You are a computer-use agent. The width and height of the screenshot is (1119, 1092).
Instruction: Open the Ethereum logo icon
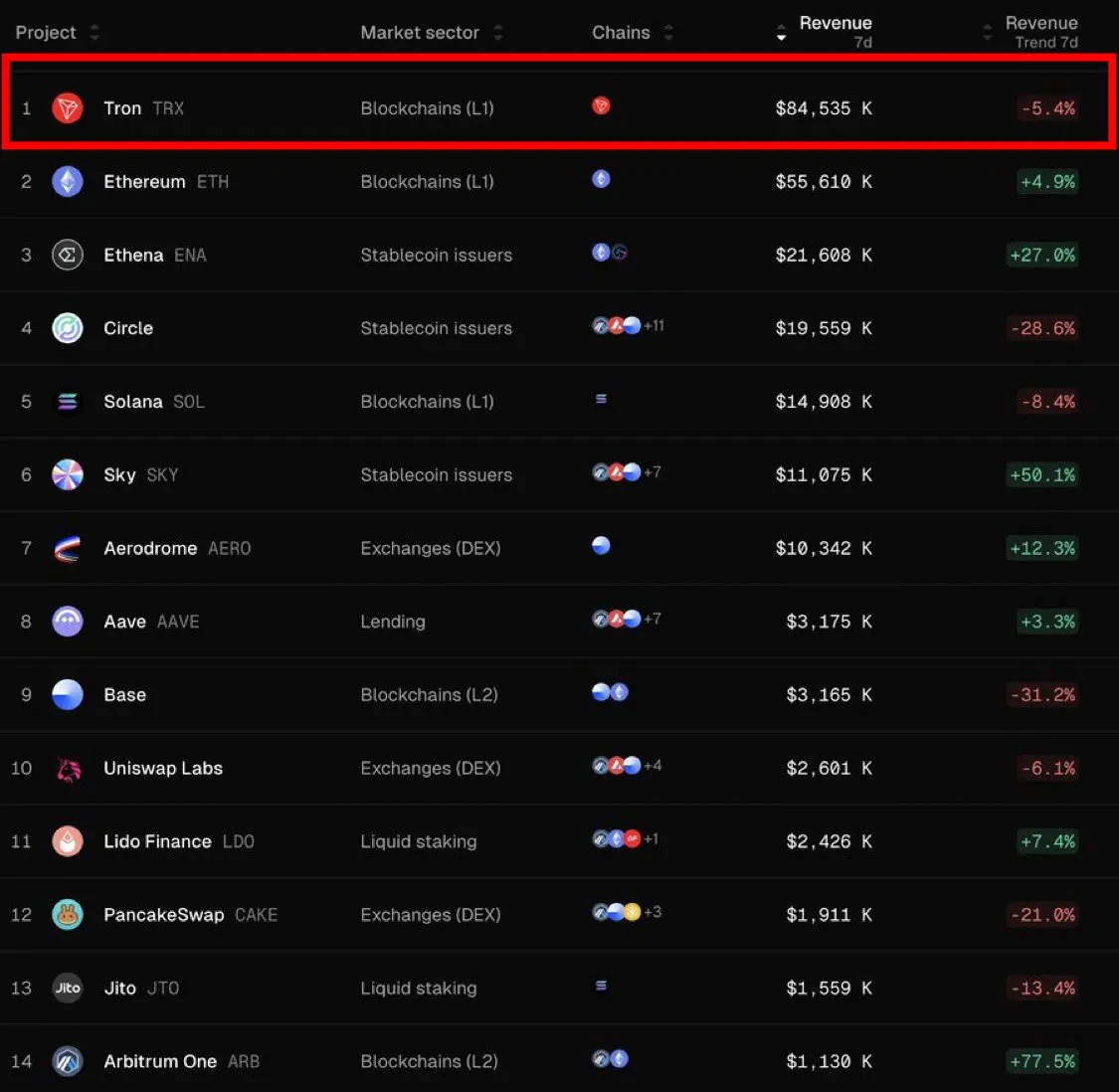coord(68,181)
